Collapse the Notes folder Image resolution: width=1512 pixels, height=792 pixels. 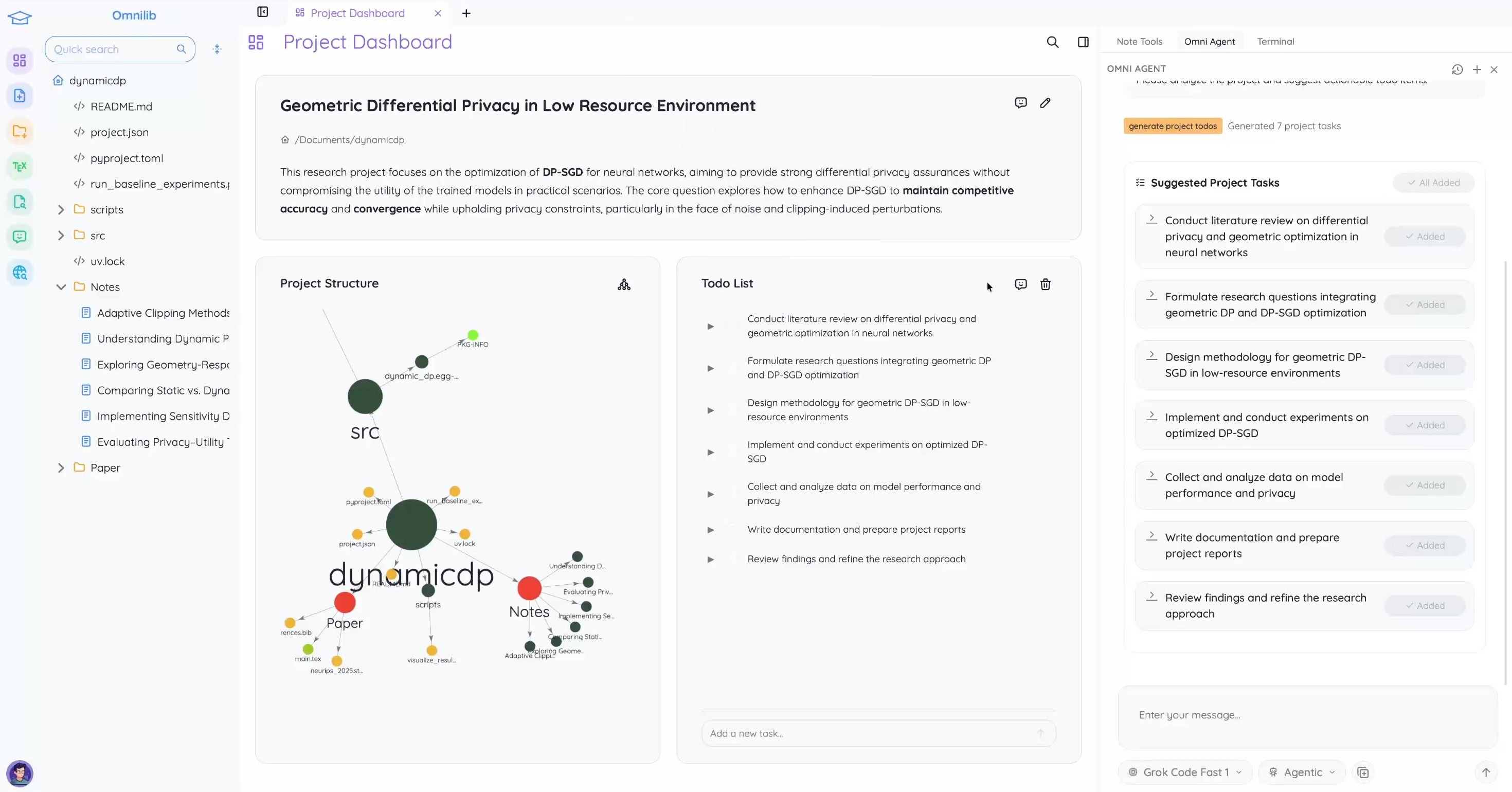click(x=62, y=287)
